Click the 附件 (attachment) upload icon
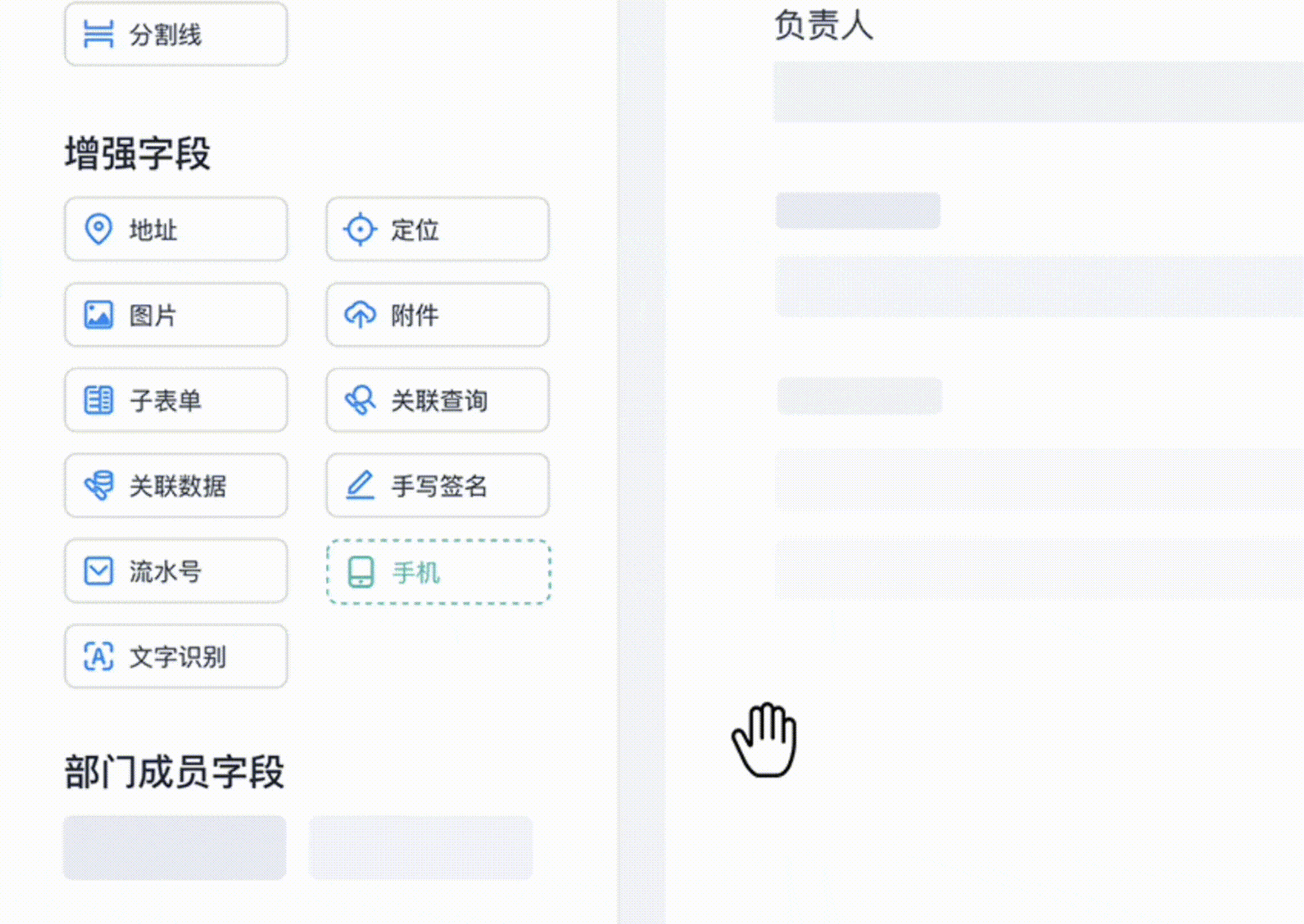The height and width of the screenshot is (924, 1304). pos(359,314)
